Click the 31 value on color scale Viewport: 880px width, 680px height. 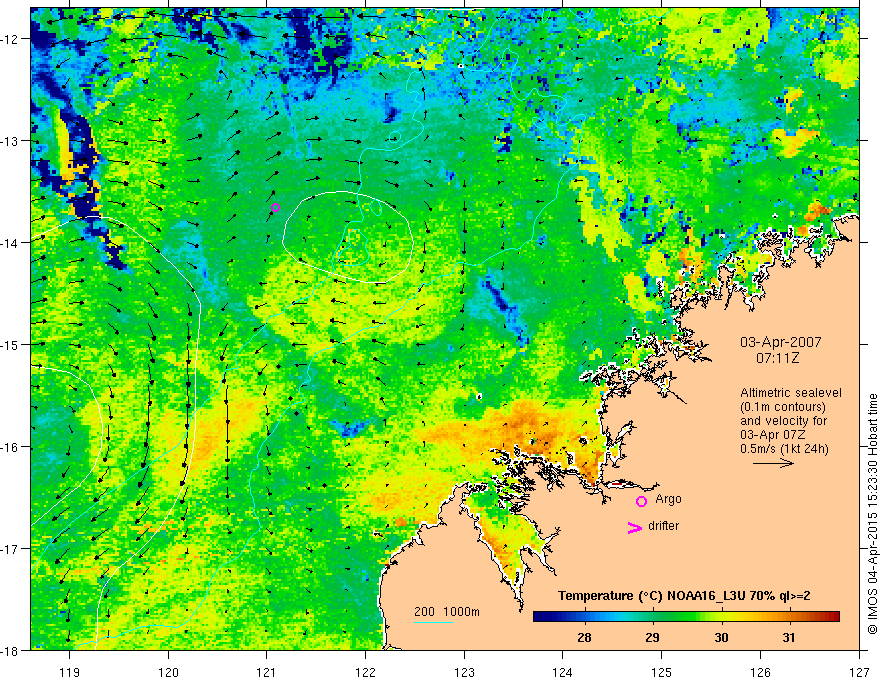(789, 637)
